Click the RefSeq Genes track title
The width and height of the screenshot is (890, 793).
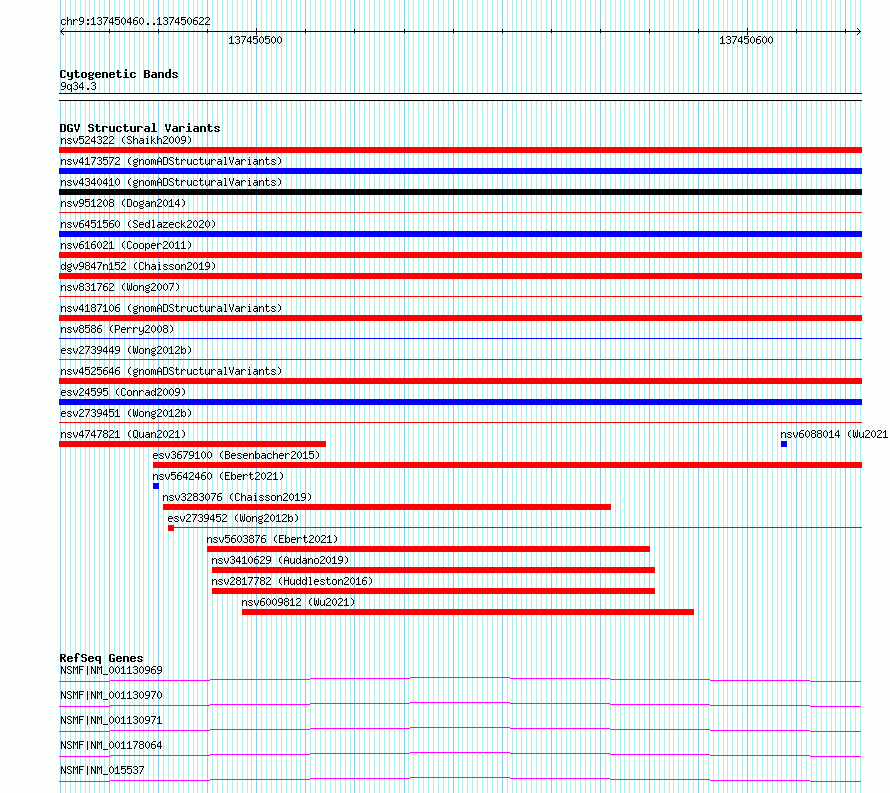pos(102,658)
